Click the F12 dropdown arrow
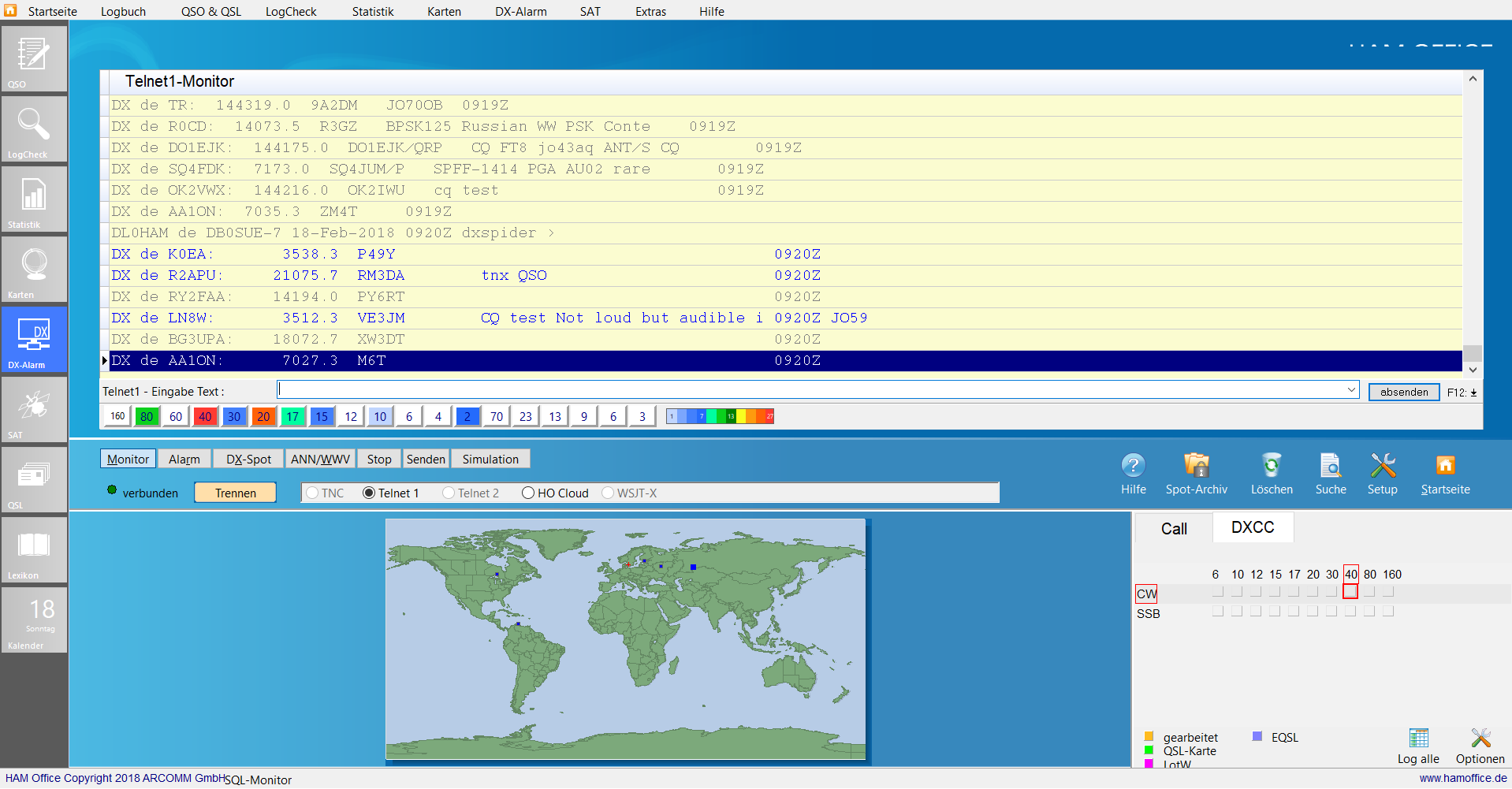The height and width of the screenshot is (789, 1512). (1473, 393)
